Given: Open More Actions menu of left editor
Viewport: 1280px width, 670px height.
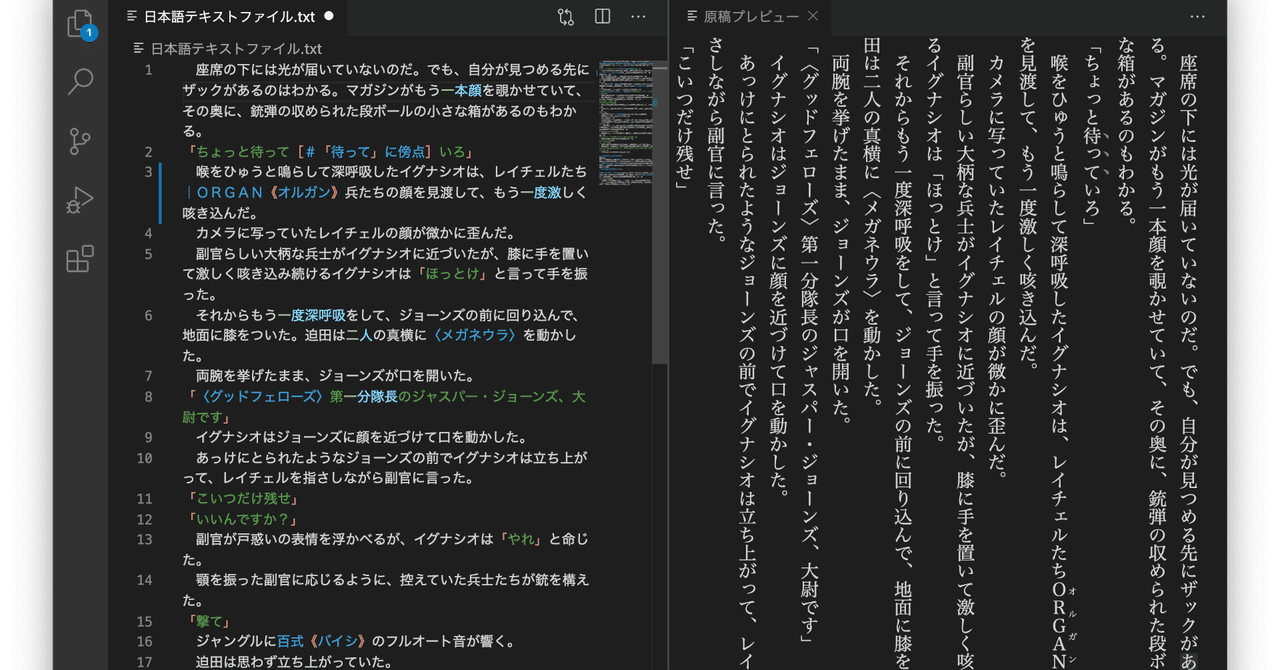Looking at the screenshot, I should pos(638,17).
